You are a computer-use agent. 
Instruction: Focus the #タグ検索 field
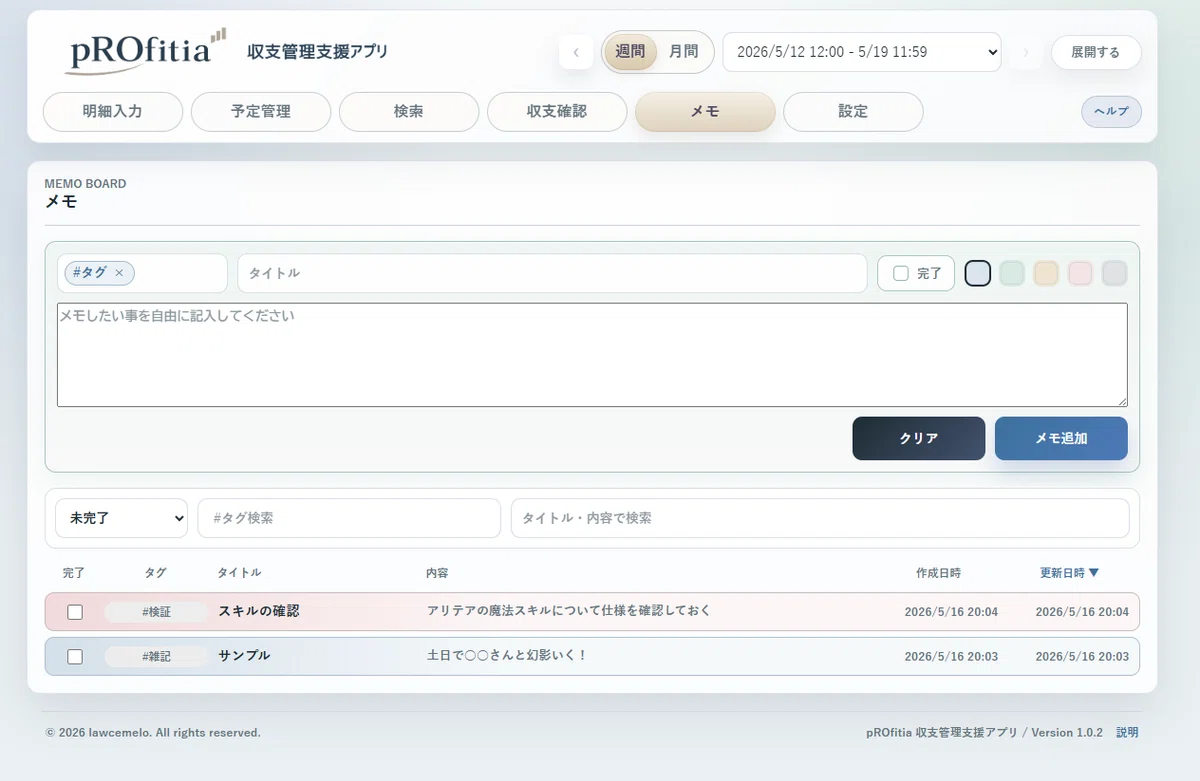pos(349,518)
